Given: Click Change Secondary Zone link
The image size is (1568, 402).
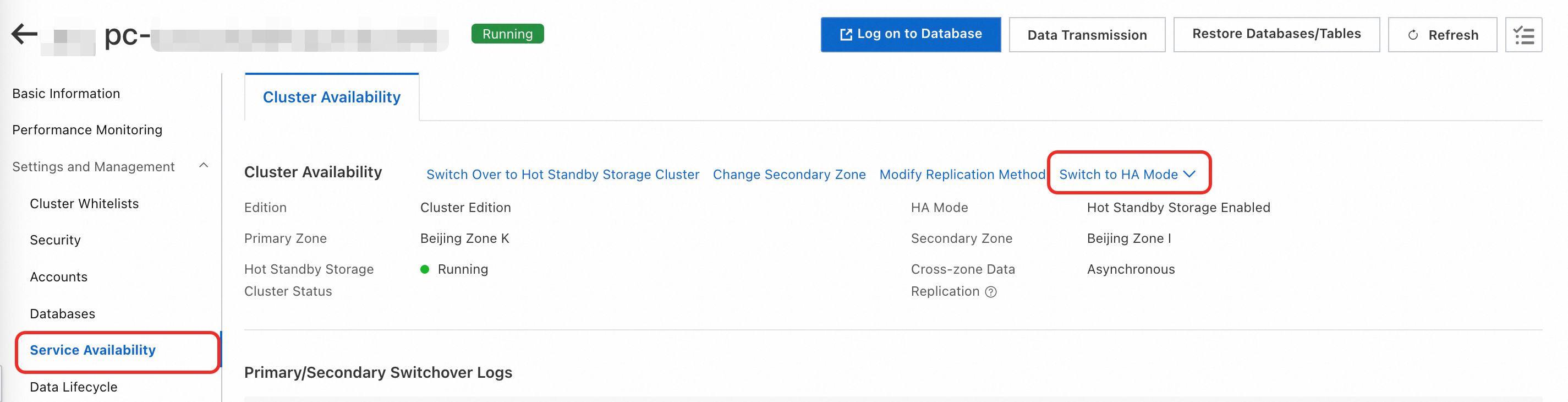Looking at the screenshot, I should 789,174.
